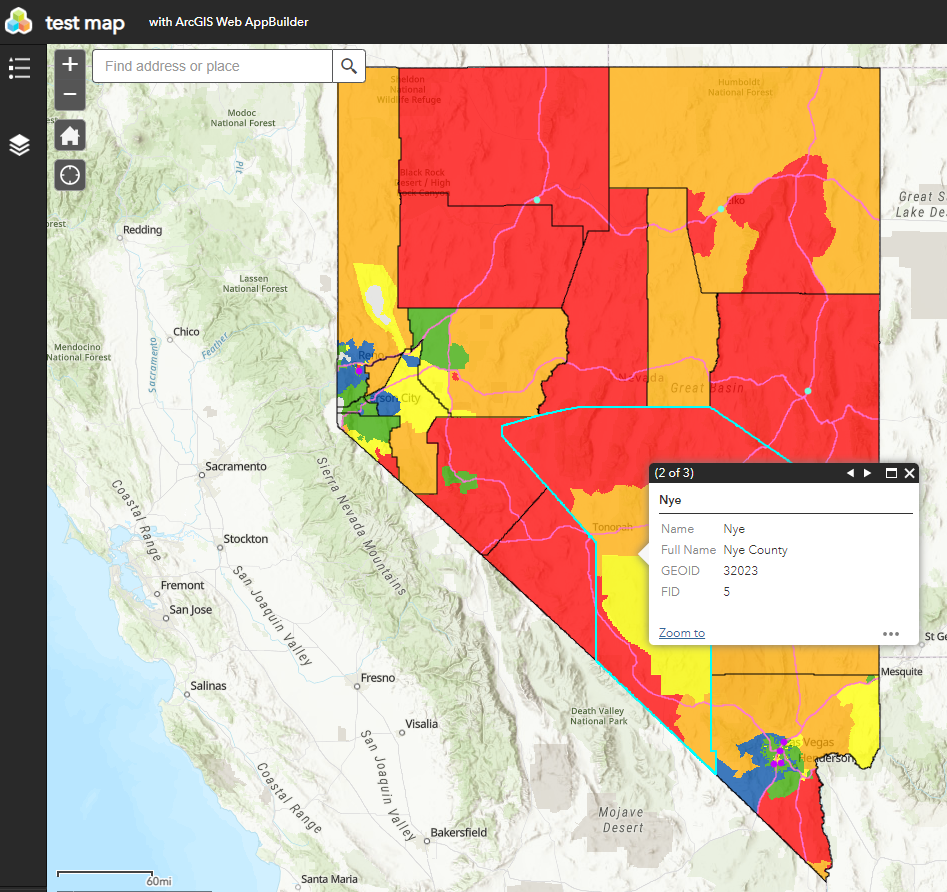Return to default extent with the home icon
Viewport: 947px width, 892px height.
click(x=69, y=135)
